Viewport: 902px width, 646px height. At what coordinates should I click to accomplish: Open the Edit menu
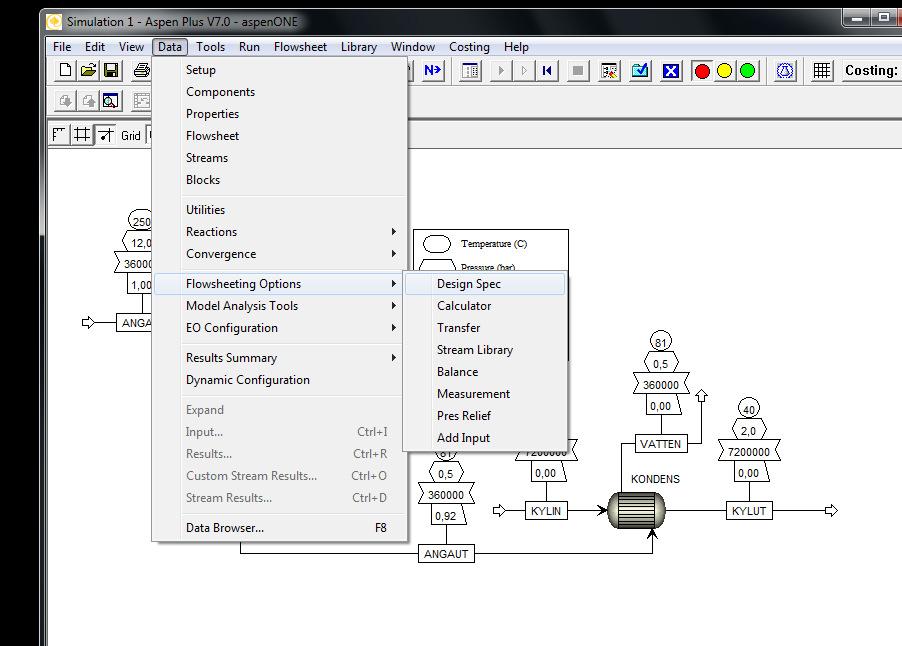coord(95,47)
